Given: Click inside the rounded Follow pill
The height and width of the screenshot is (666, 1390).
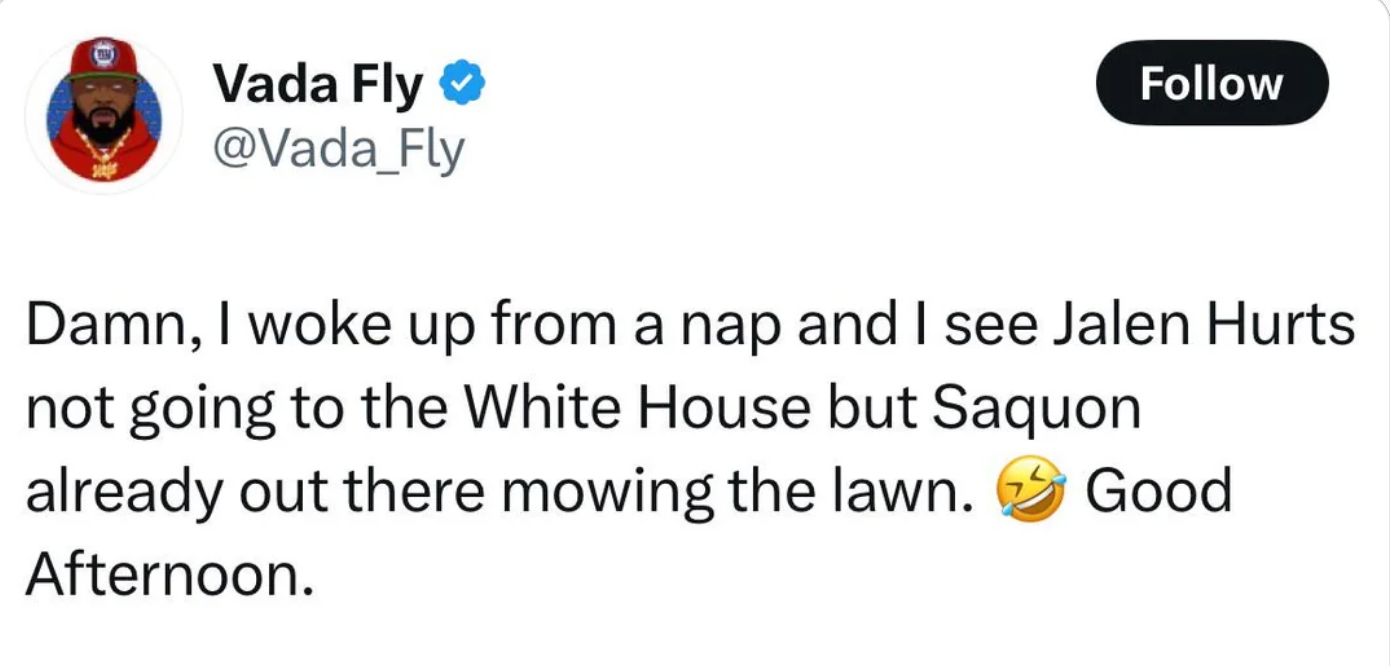Looking at the screenshot, I should [1212, 83].
